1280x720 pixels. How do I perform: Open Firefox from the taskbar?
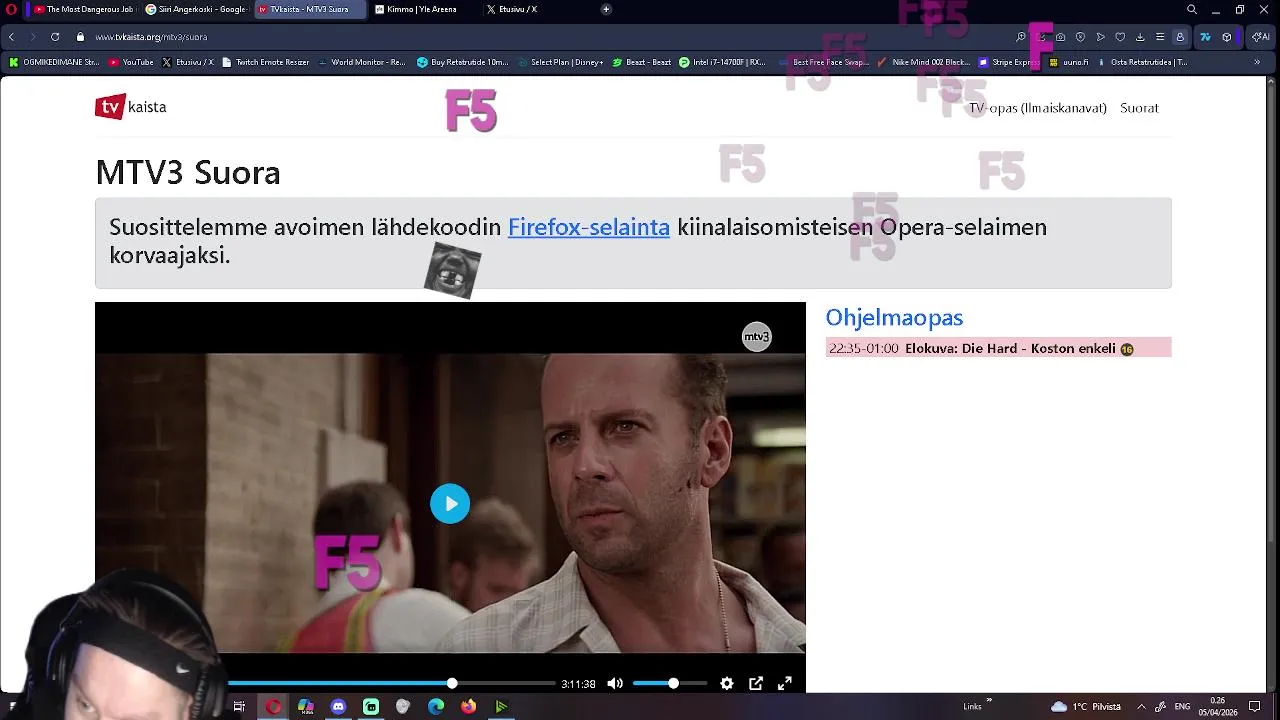pyautogui.click(x=469, y=707)
